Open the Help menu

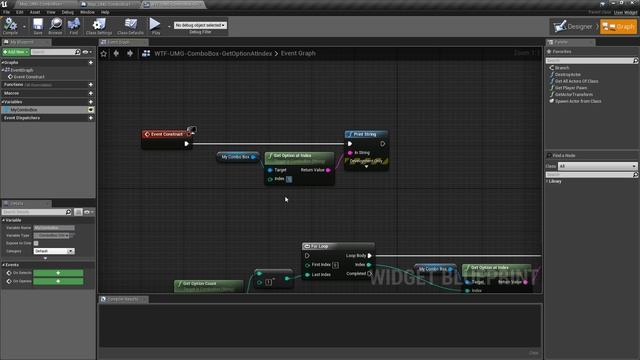[105, 12]
